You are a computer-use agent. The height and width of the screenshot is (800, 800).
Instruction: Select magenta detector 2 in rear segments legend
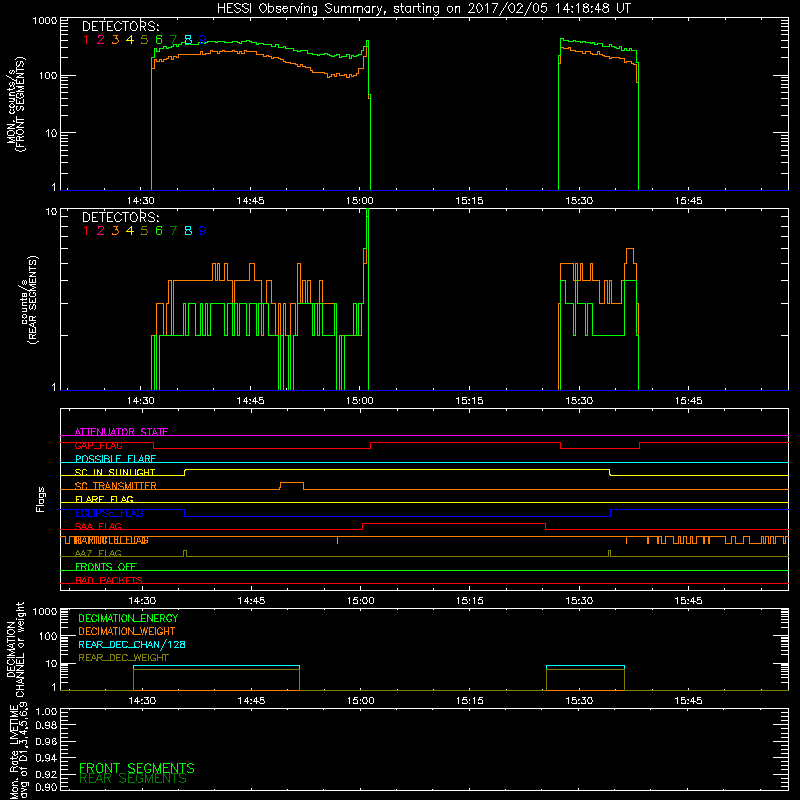101,231
